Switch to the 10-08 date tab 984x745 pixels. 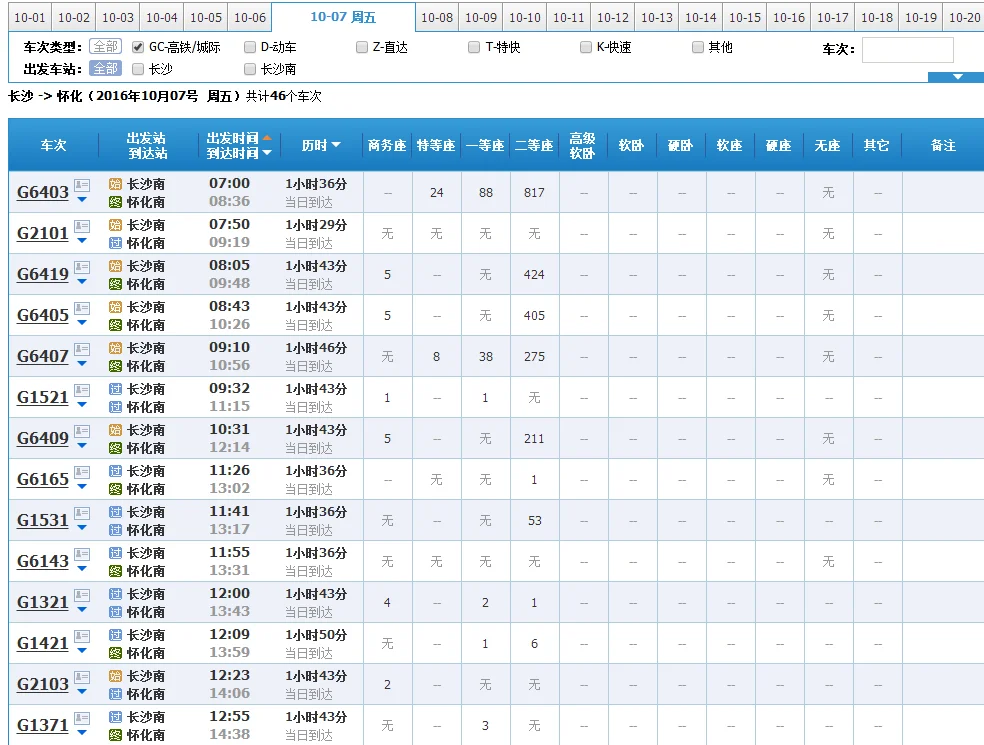tap(436, 17)
